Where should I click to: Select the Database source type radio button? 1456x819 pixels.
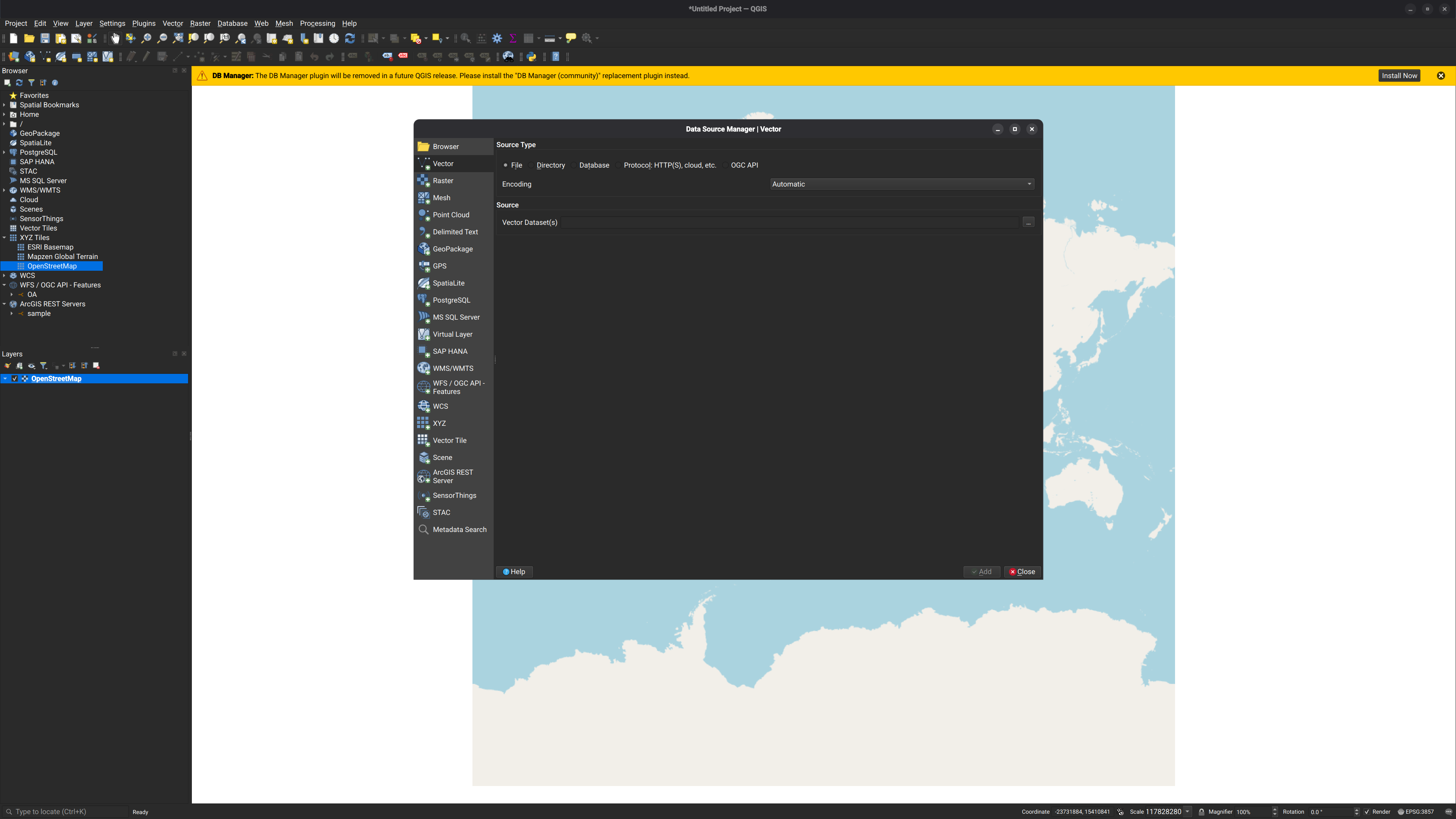pos(574,165)
